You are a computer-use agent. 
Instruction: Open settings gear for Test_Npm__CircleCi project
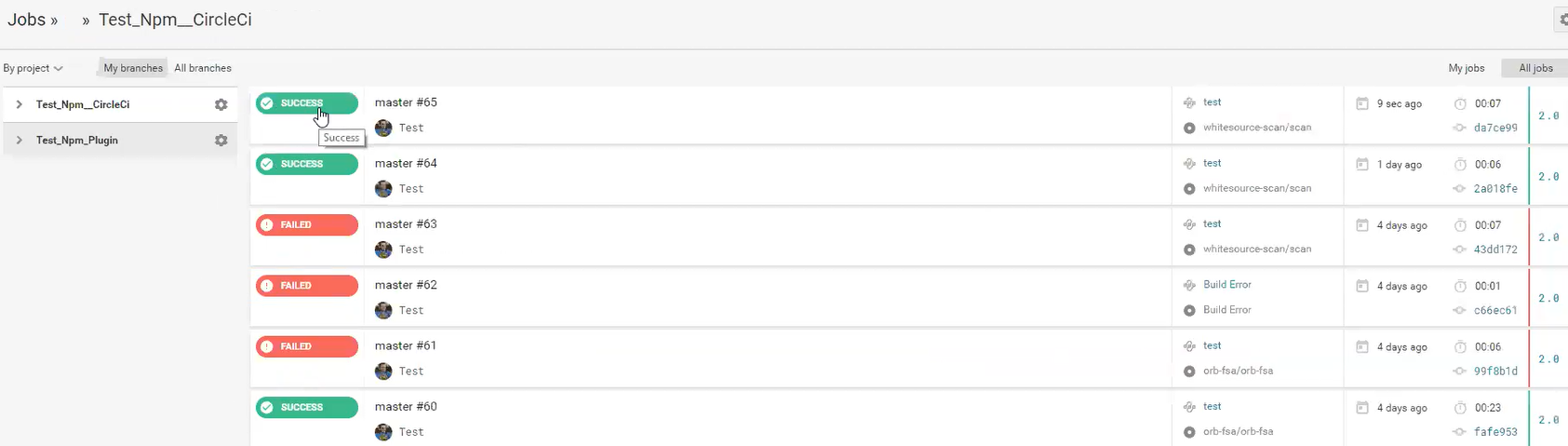(x=221, y=104)
